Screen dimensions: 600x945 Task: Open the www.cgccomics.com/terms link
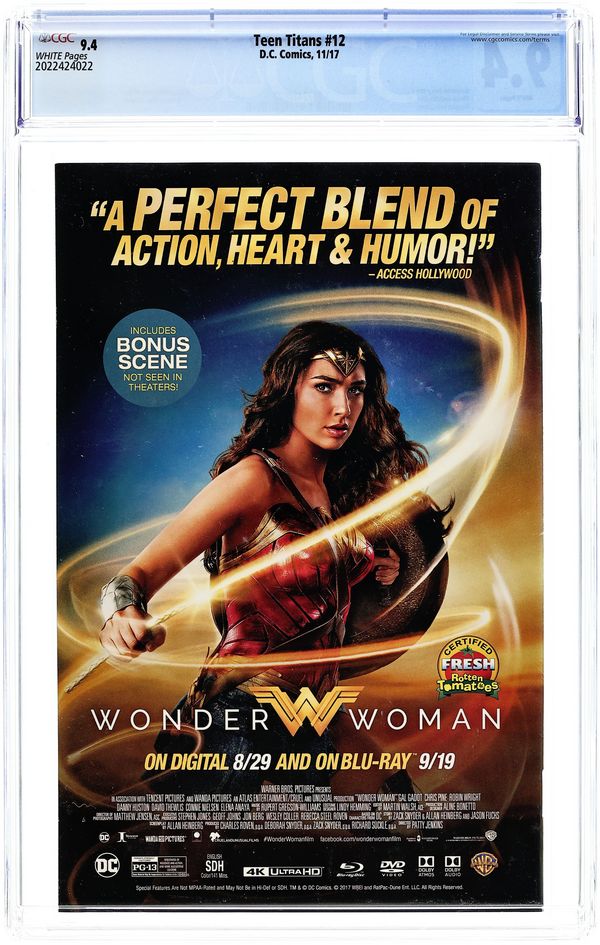coord(510,39)
